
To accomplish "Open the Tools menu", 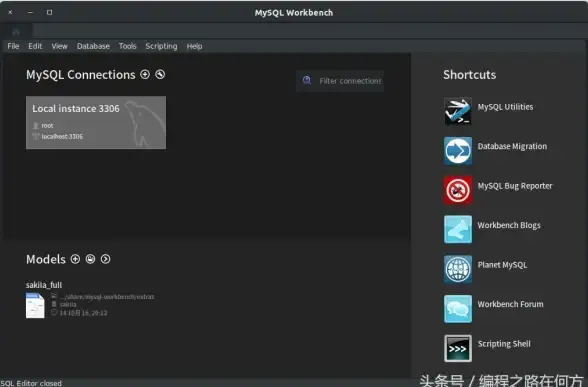I will [128, 46].
